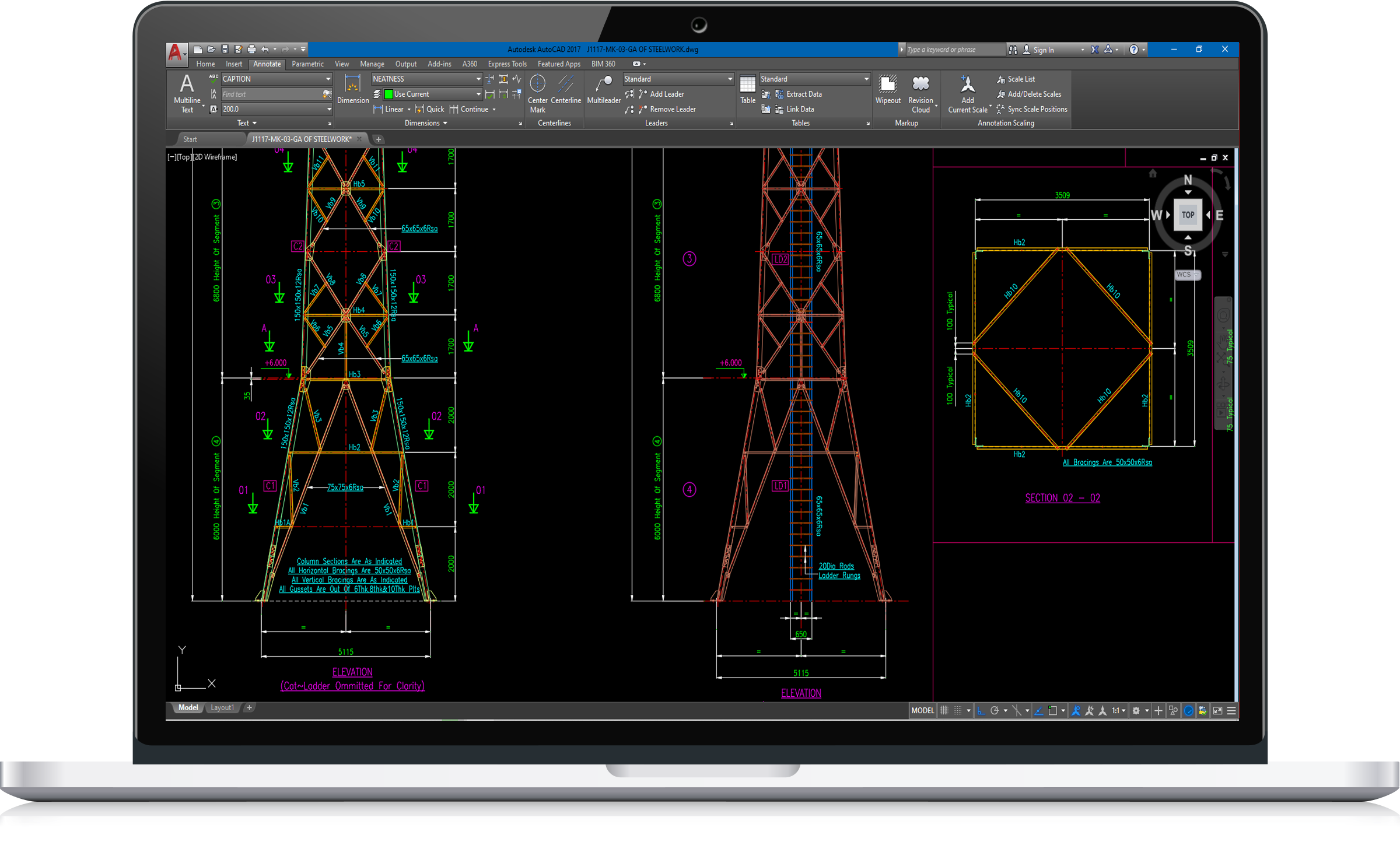The width and height of the screenshot is (1400, 842).
Task: Open the Layout1 tab
Action: [222, 707]
